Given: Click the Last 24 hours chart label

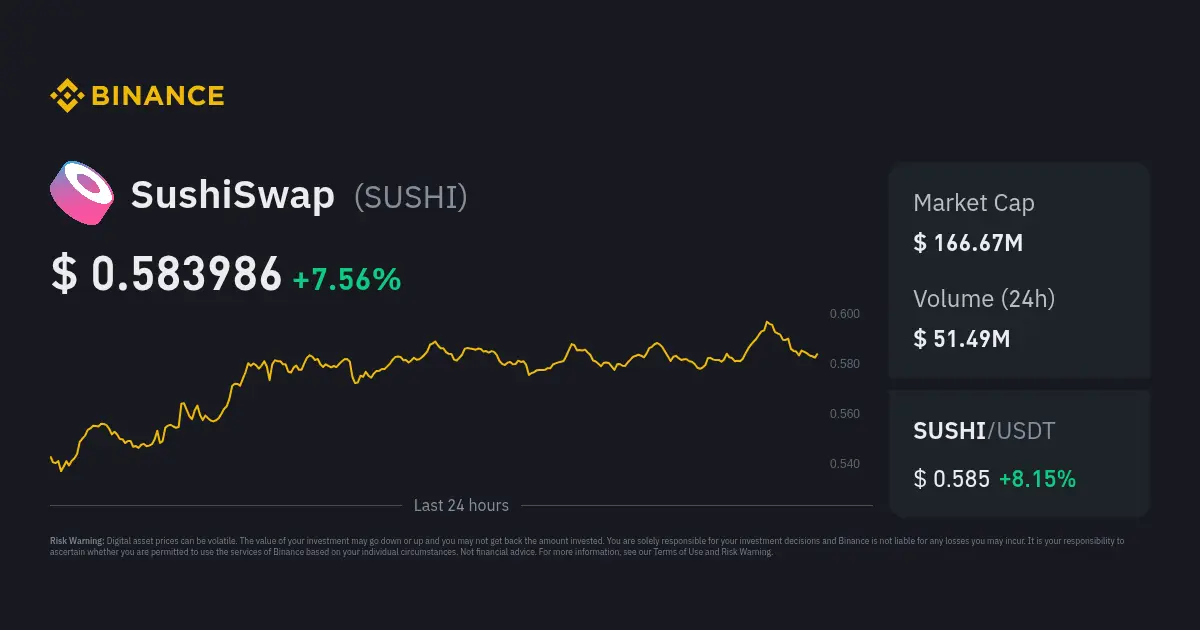Looking at the screenshot, I should click(461, 506).
